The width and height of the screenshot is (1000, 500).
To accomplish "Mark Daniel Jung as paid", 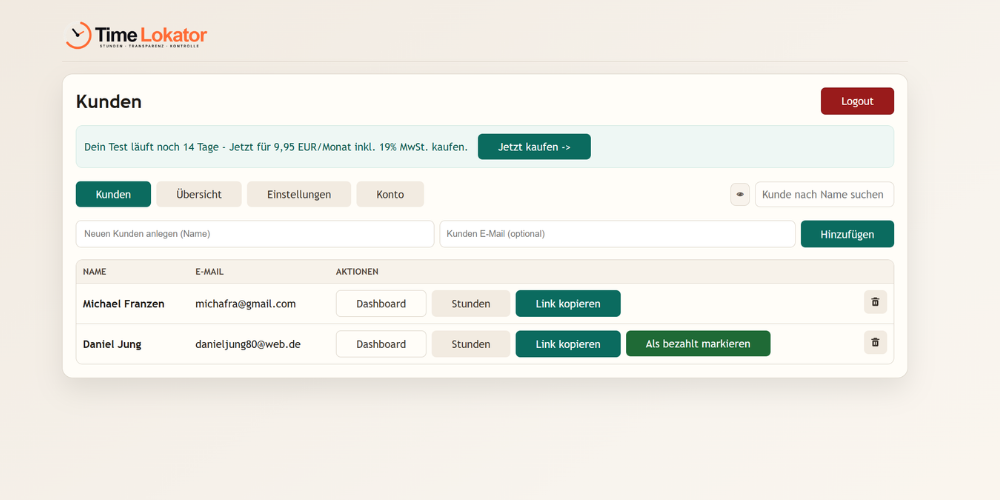I will [698, 344].
